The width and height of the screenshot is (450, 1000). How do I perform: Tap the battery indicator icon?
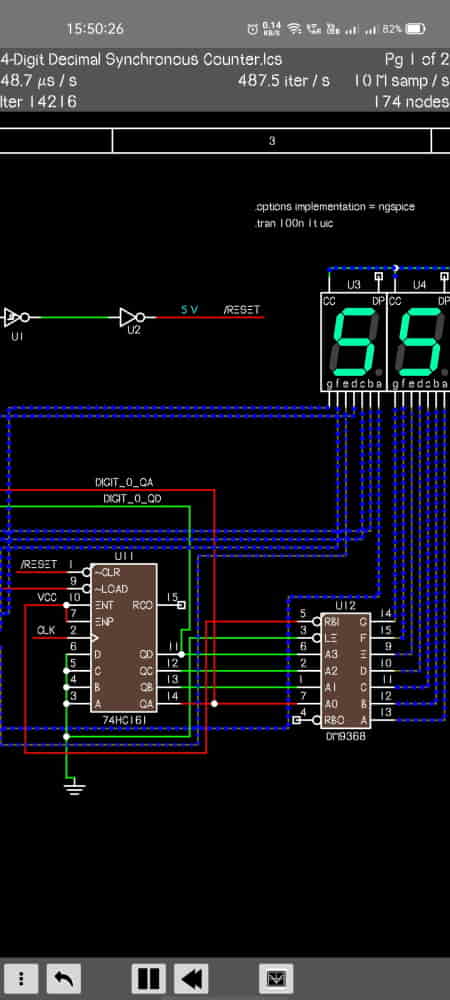point(416,29)
